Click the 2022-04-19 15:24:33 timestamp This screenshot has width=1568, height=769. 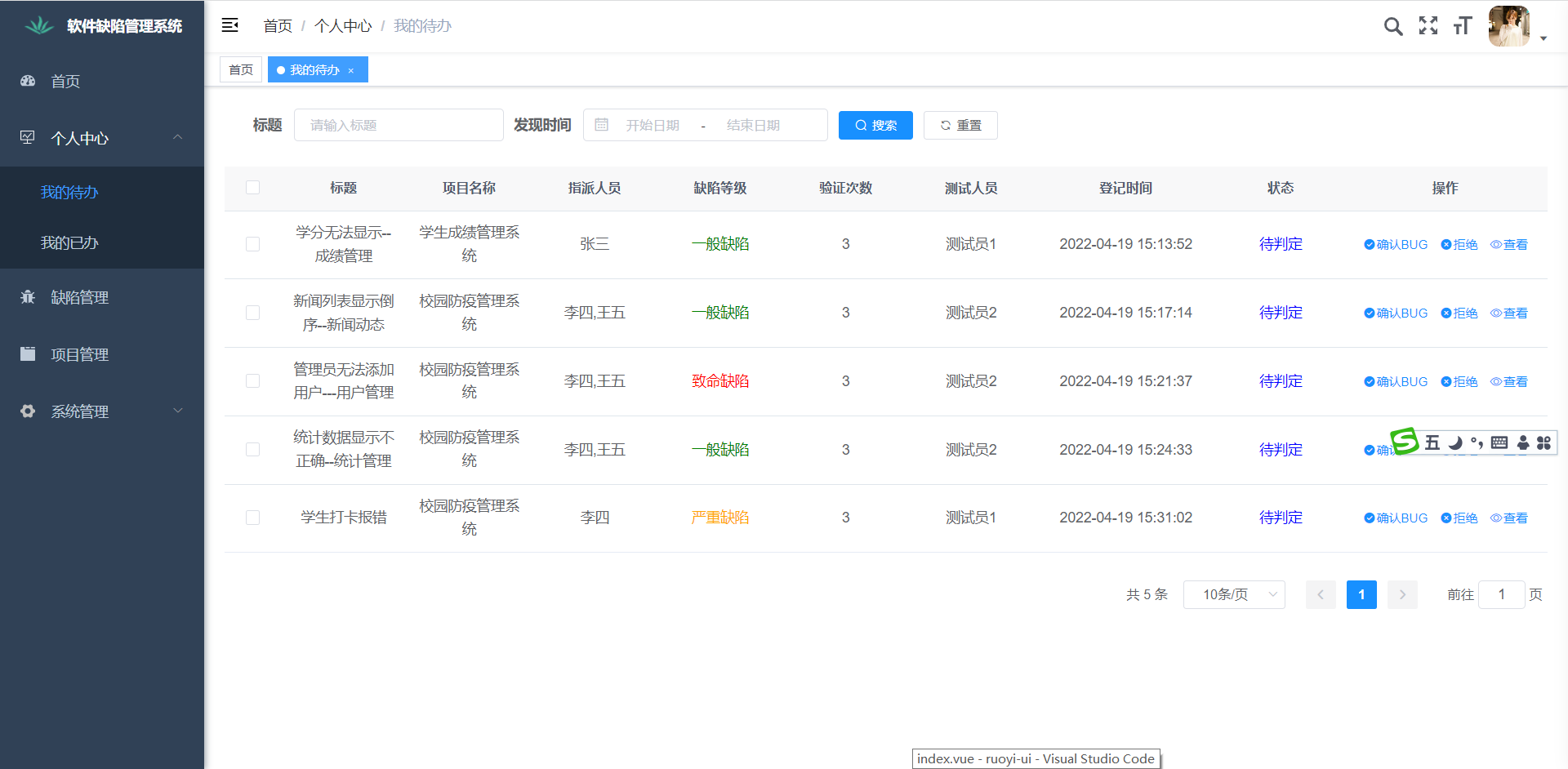point(1125,450)
